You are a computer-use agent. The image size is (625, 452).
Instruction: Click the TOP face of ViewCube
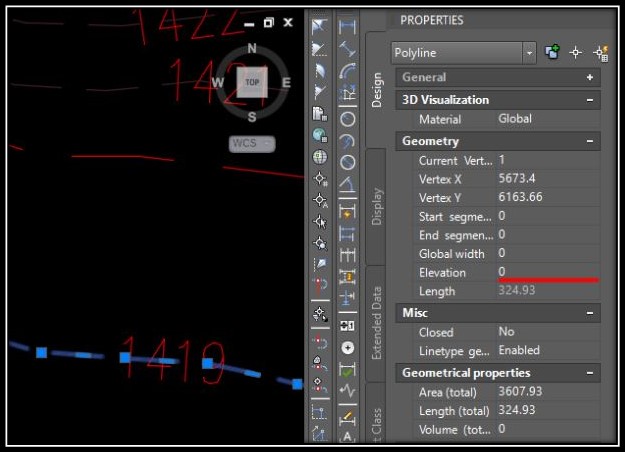(252, 83)
